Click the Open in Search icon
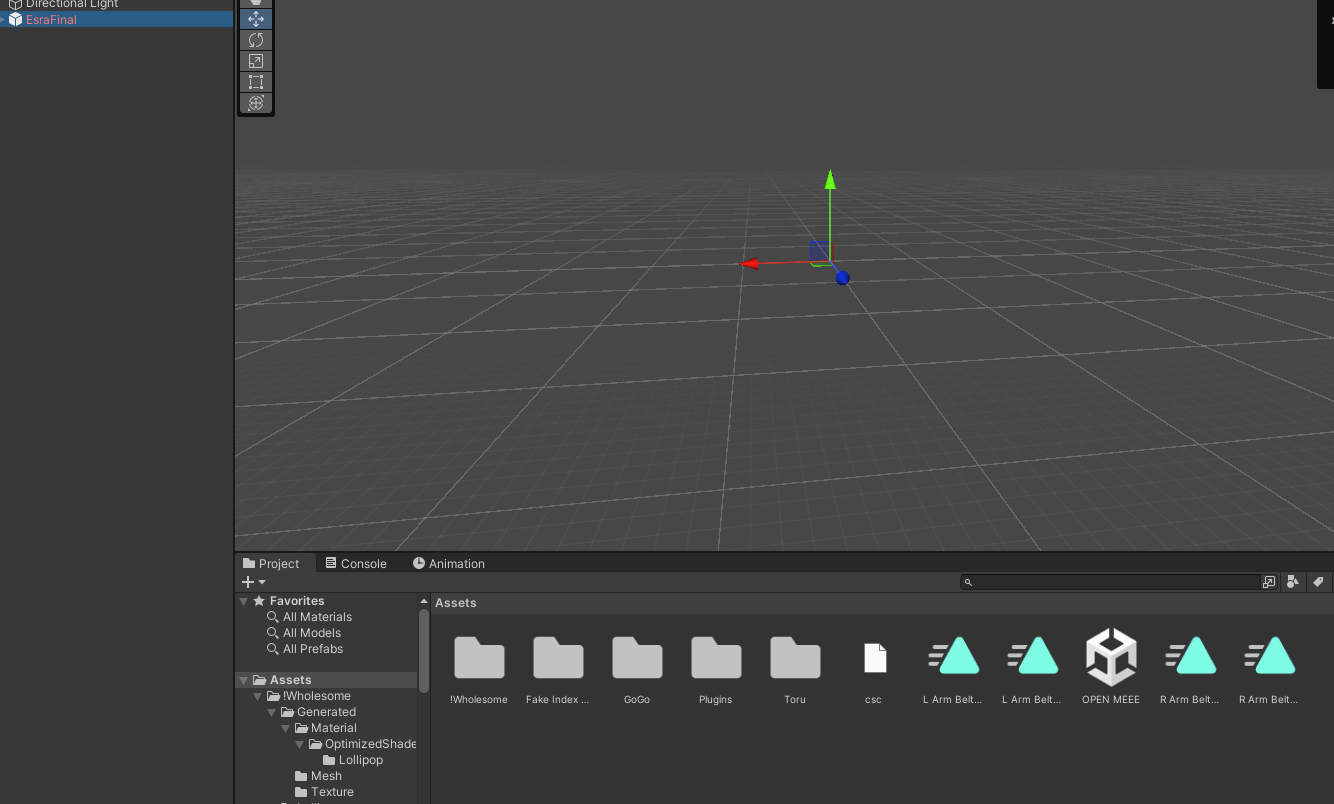The width and height of the screenshot is (1334, 804). point(1269,582)
